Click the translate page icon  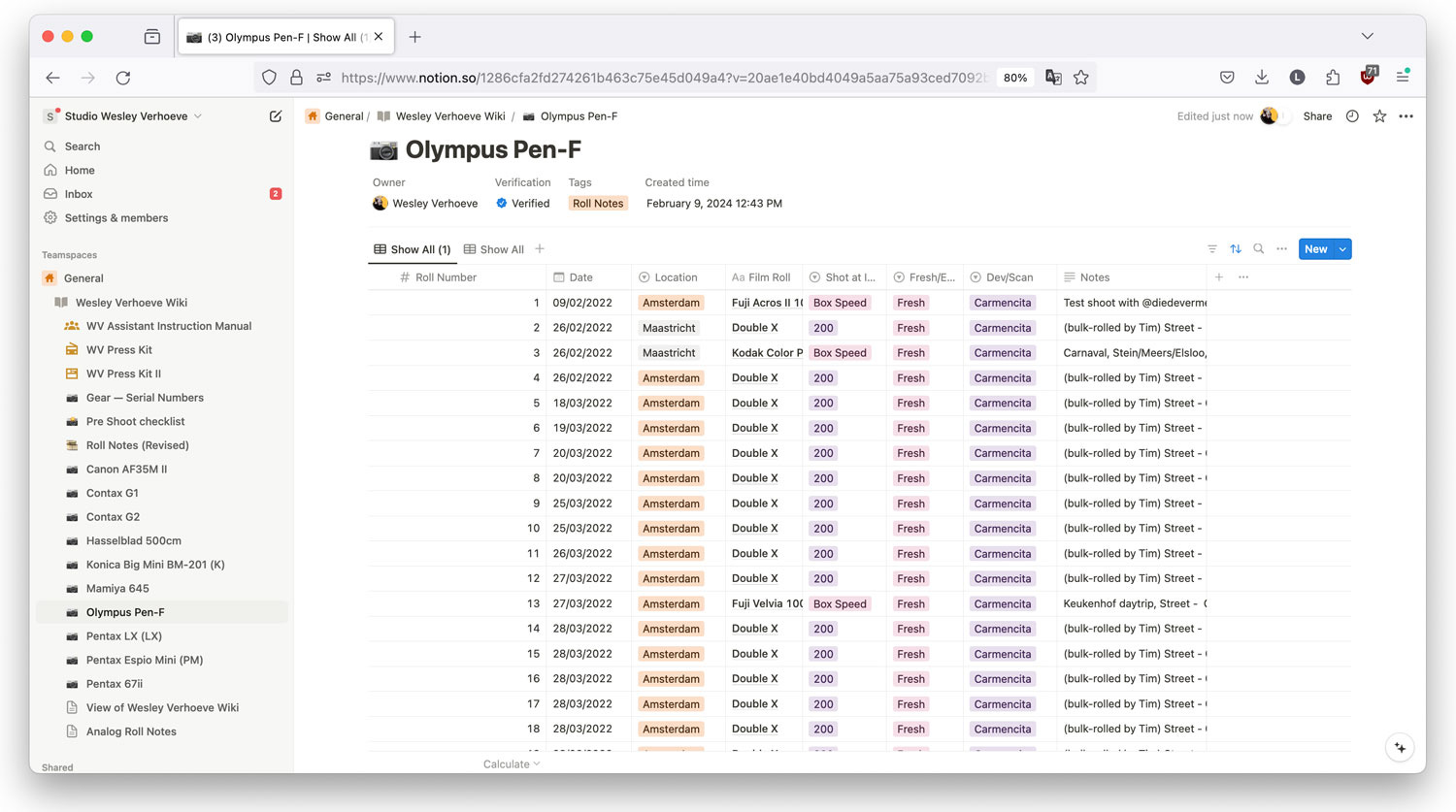point(1053,78)
